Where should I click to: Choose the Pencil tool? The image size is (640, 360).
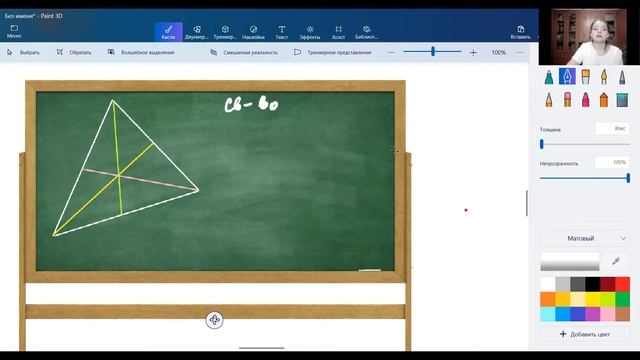[x=549, y=100]
